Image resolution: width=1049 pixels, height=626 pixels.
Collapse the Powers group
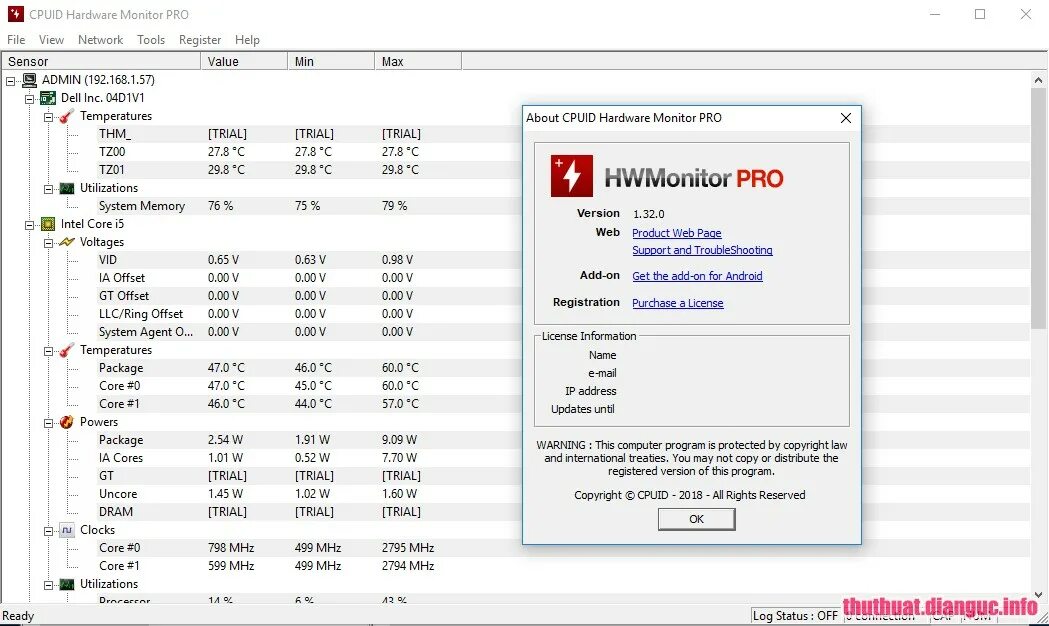pyautogui.click(x=48, y=423)
